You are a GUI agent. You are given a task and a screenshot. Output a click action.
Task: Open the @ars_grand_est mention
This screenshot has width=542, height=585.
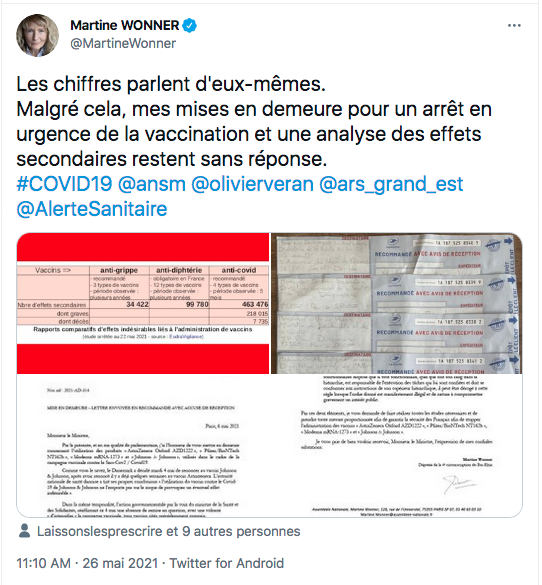click(391, 184)
